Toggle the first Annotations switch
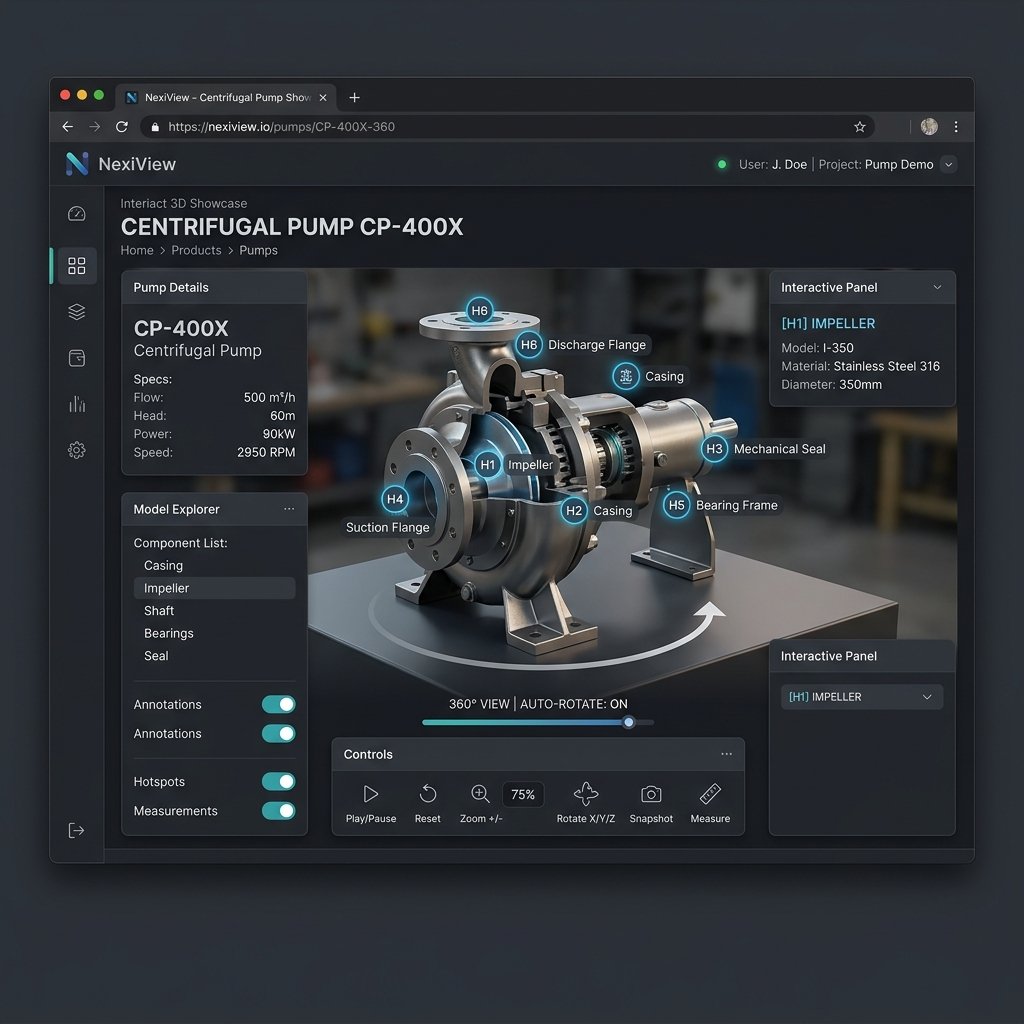This screenshot has width=1024, height=1024. click(x=279, y=704)
